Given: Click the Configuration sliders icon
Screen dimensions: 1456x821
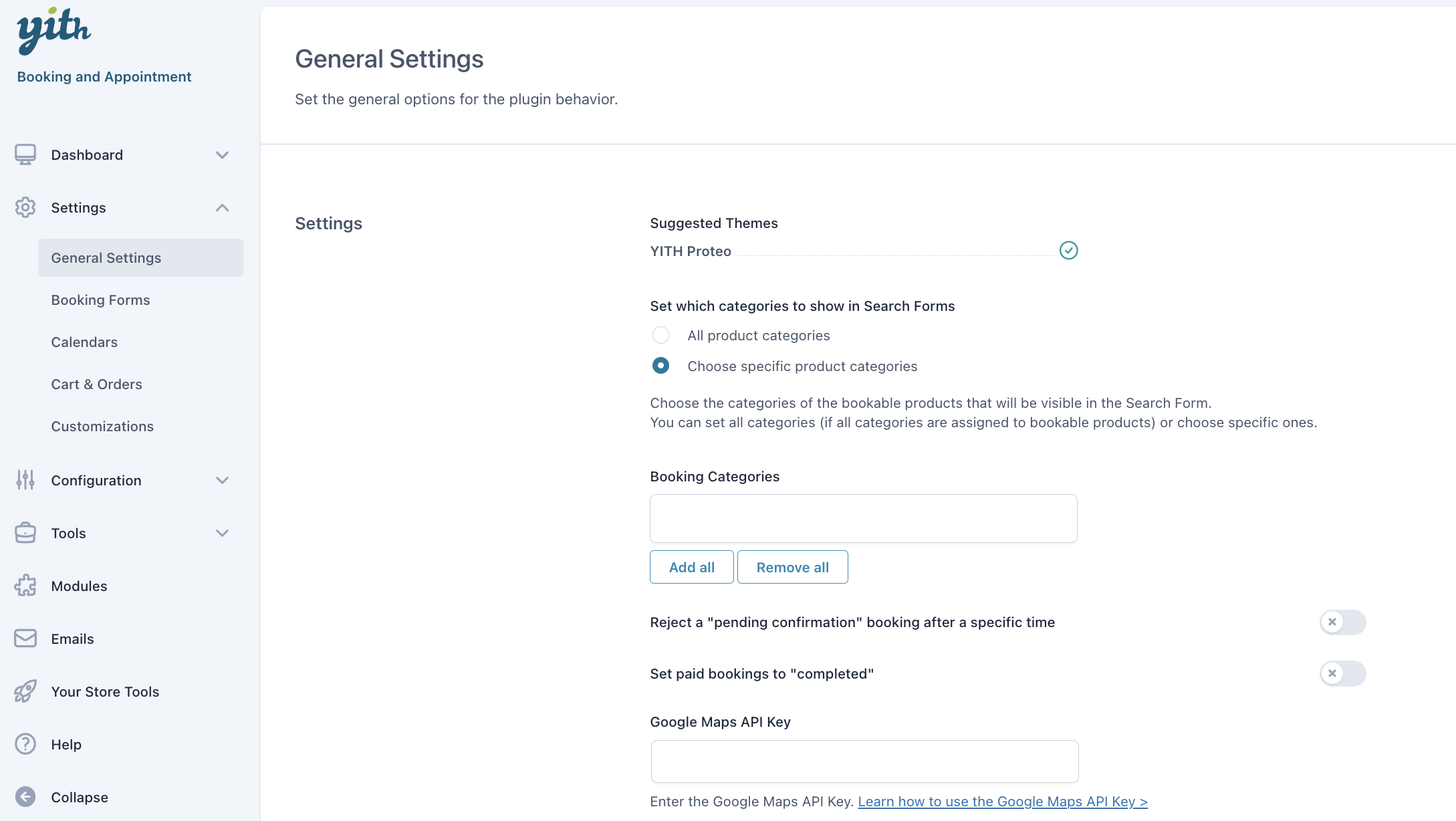Looking at the screenshot, I should pos(25,480).
